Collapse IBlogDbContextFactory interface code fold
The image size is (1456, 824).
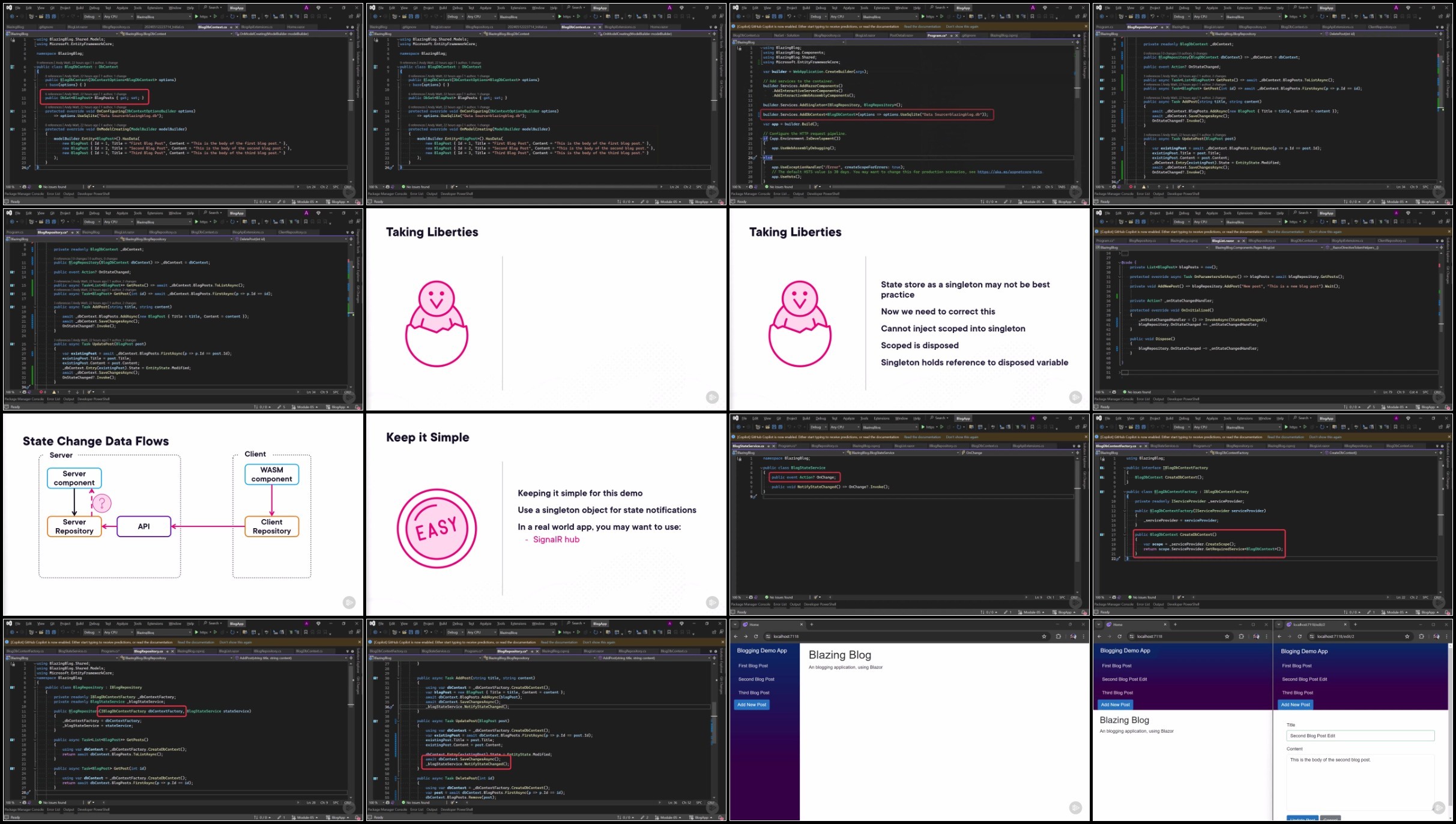point(1125,468)
